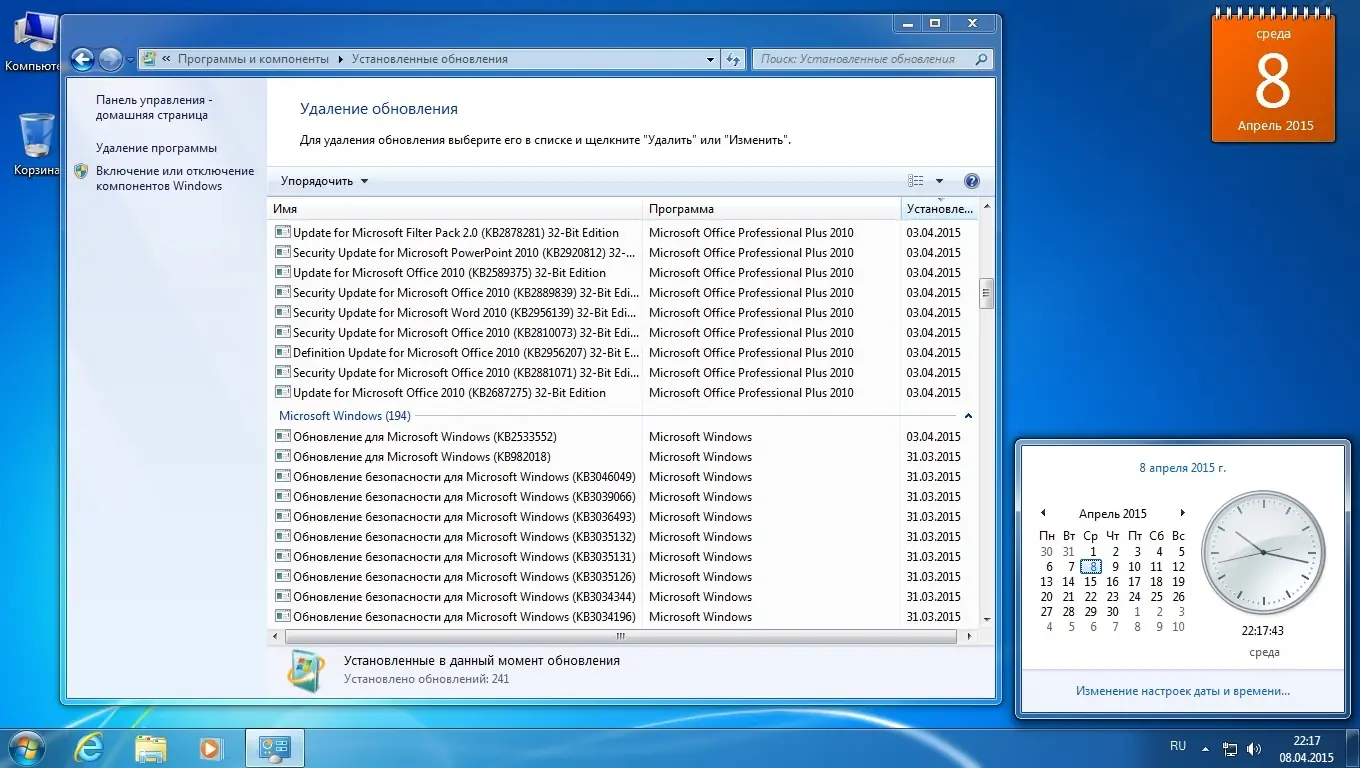The height and width of the screenshot is (768, 1360).
Task: Launch Windows Media Player from the taskbar
Action: click(x=211, y=748)
